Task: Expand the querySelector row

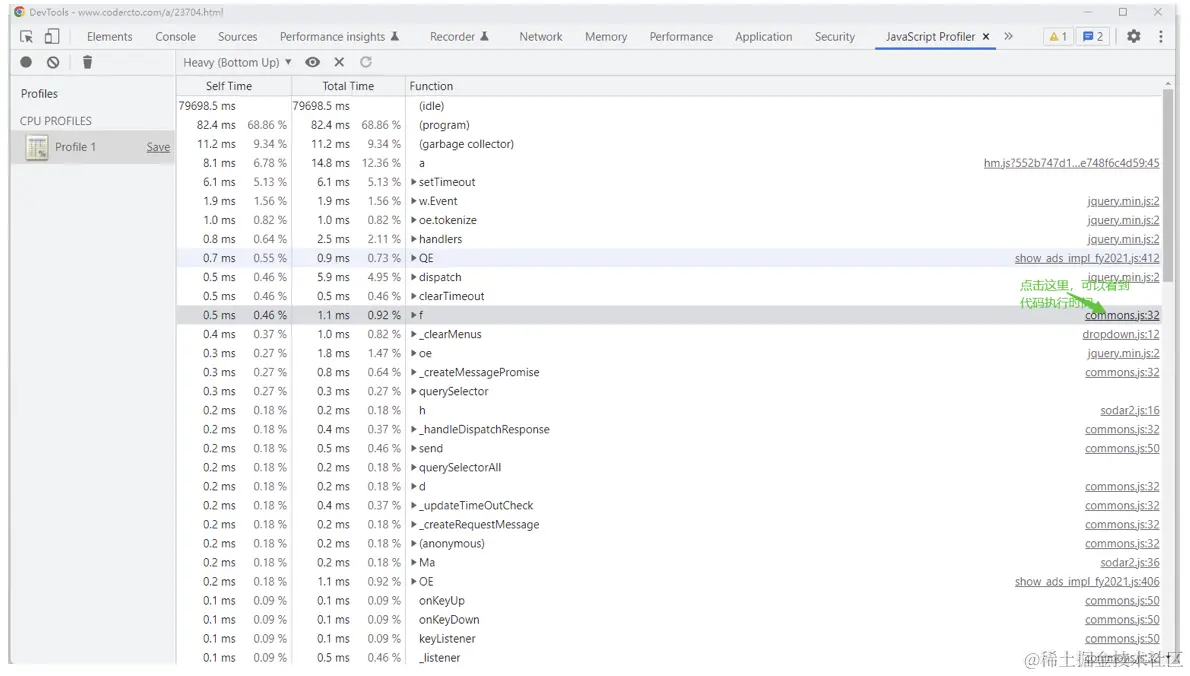Action: pos(414,391)
